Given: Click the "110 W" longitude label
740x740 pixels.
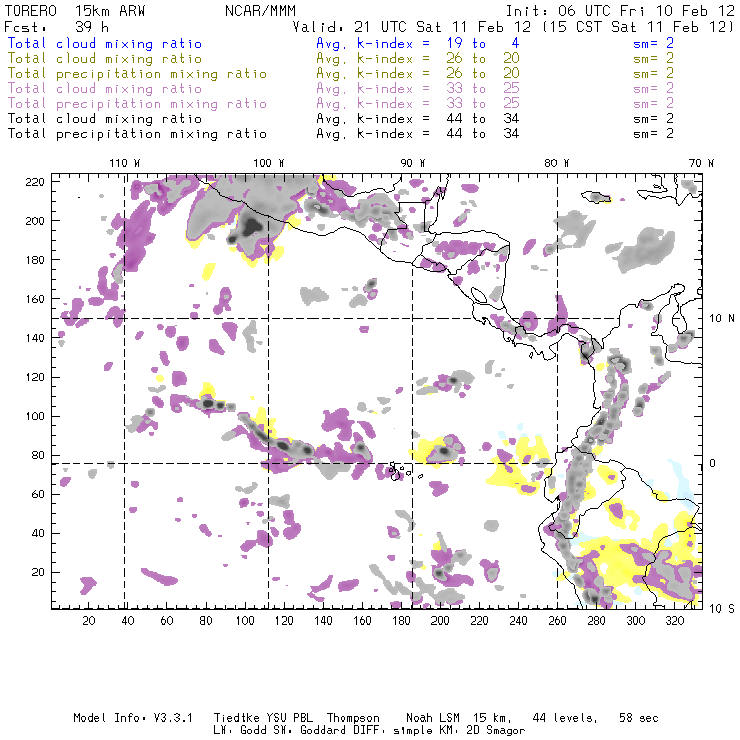Looking at the screenshot, I should click(125, 163).
